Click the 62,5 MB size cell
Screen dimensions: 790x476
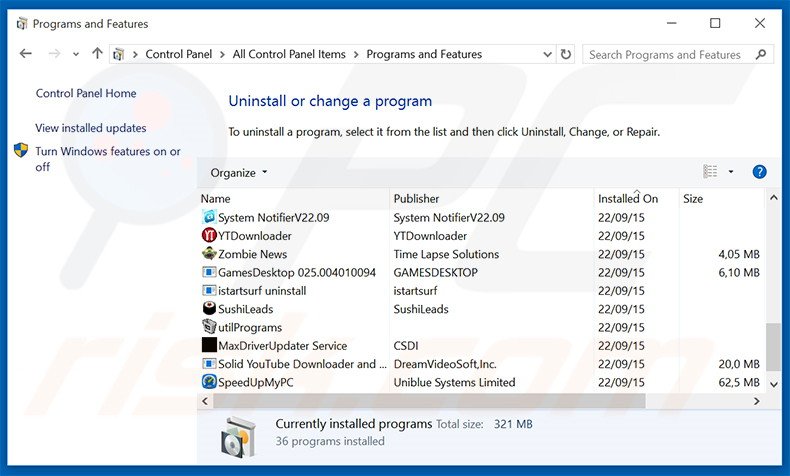tap(739, 382)
